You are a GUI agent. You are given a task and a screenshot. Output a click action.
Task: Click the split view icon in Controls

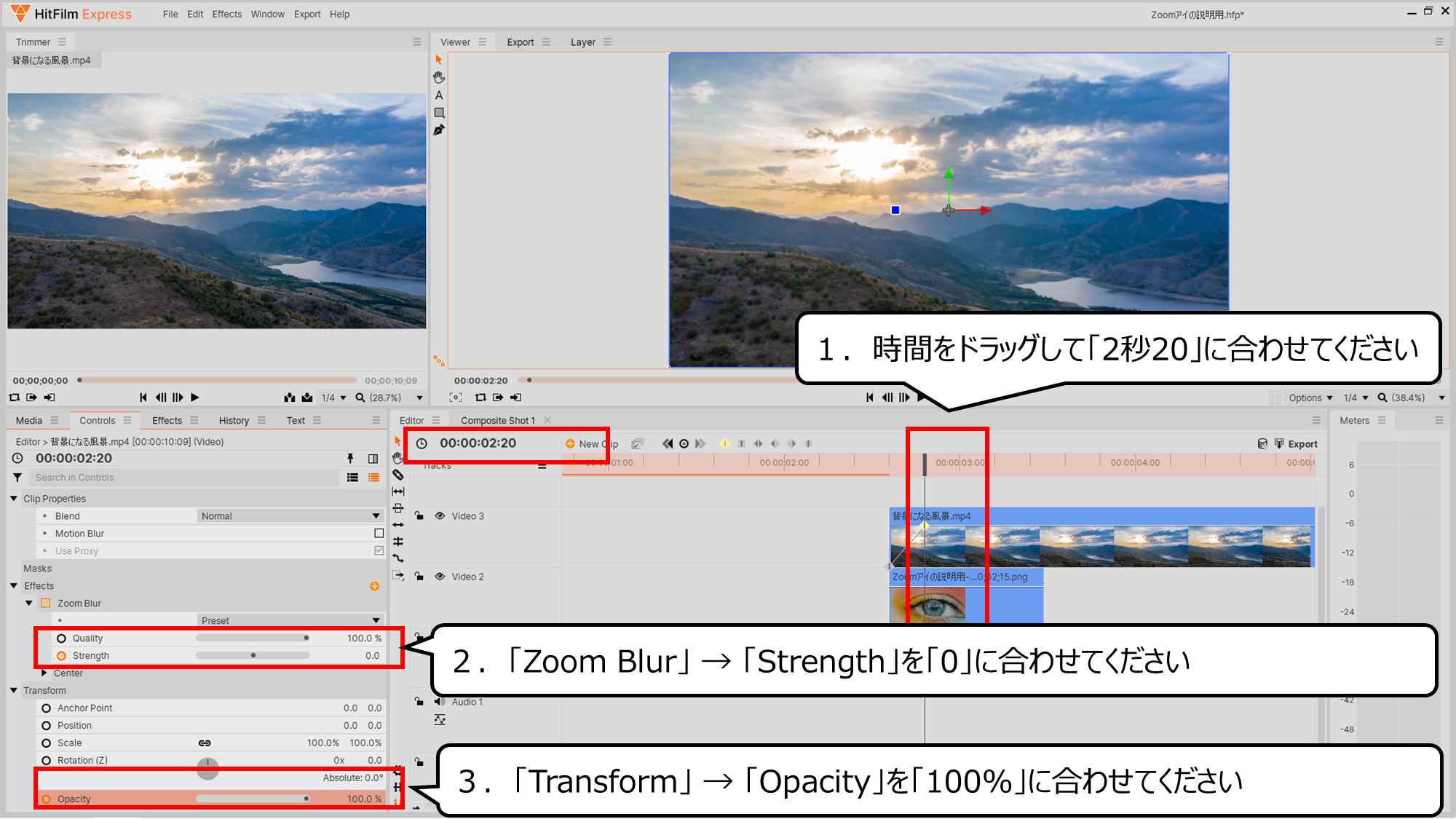tap(373, 459)
